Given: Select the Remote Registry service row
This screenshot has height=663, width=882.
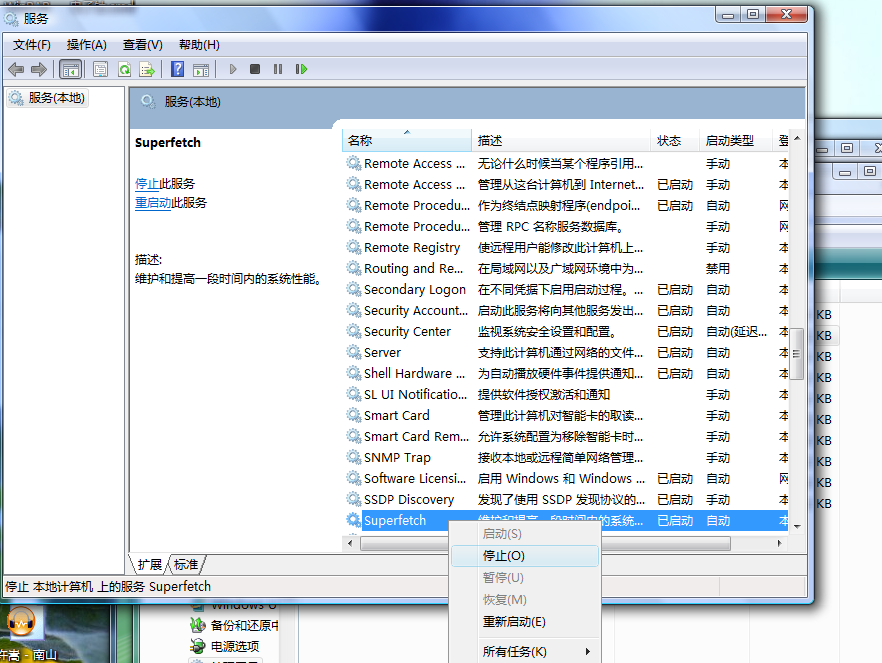Looking at the screenshot, I should [x=566, y=247].
